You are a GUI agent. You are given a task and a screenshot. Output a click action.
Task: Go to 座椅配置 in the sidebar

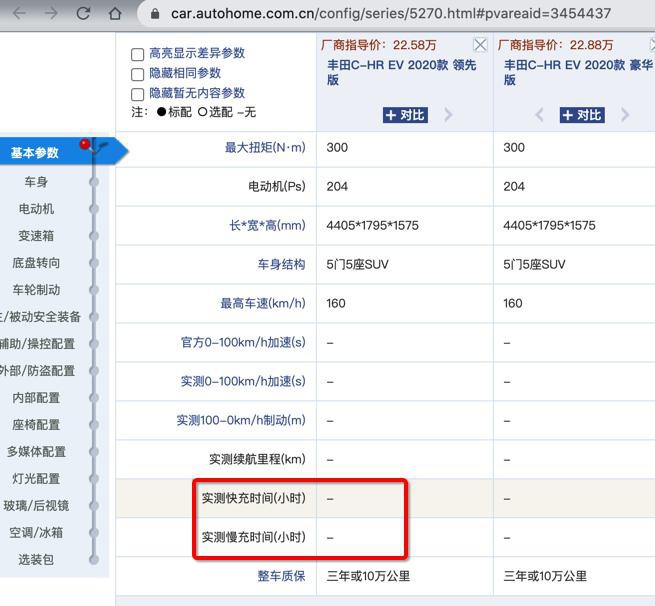(x=36, y=425)
